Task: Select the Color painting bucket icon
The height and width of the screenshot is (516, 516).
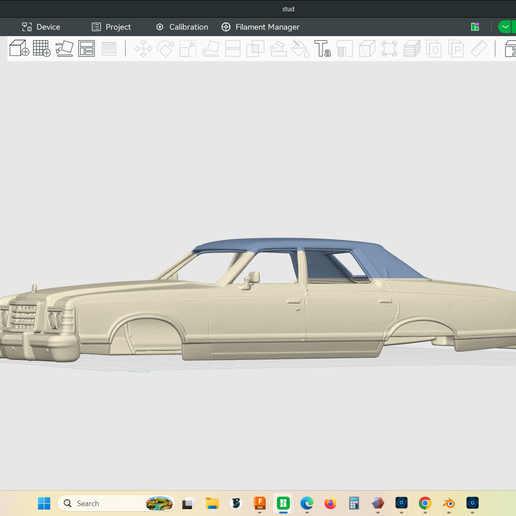Action: (300, 49)
